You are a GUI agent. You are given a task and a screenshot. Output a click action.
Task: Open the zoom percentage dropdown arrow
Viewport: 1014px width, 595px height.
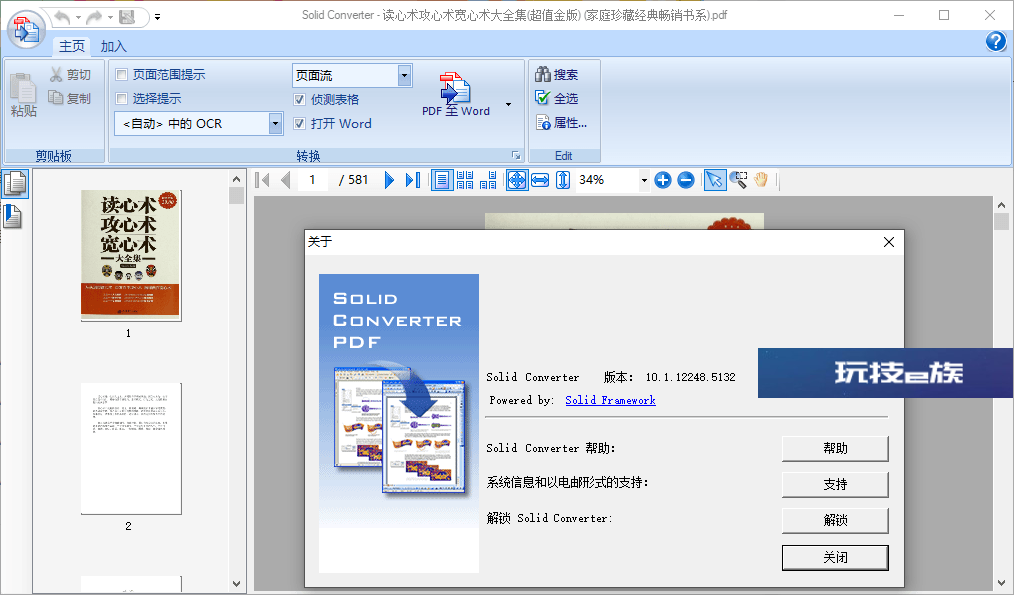point(643,180)
